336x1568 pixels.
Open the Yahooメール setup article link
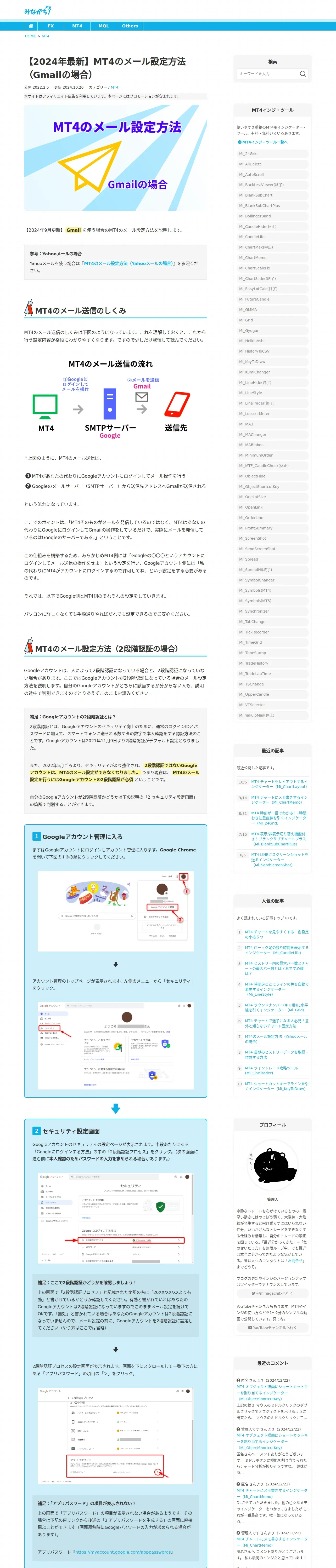point(129,264)
